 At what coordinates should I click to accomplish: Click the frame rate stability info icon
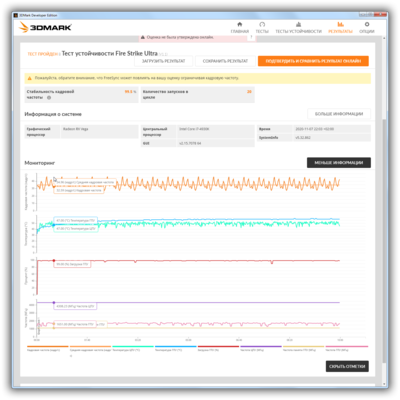pos(49,98)
